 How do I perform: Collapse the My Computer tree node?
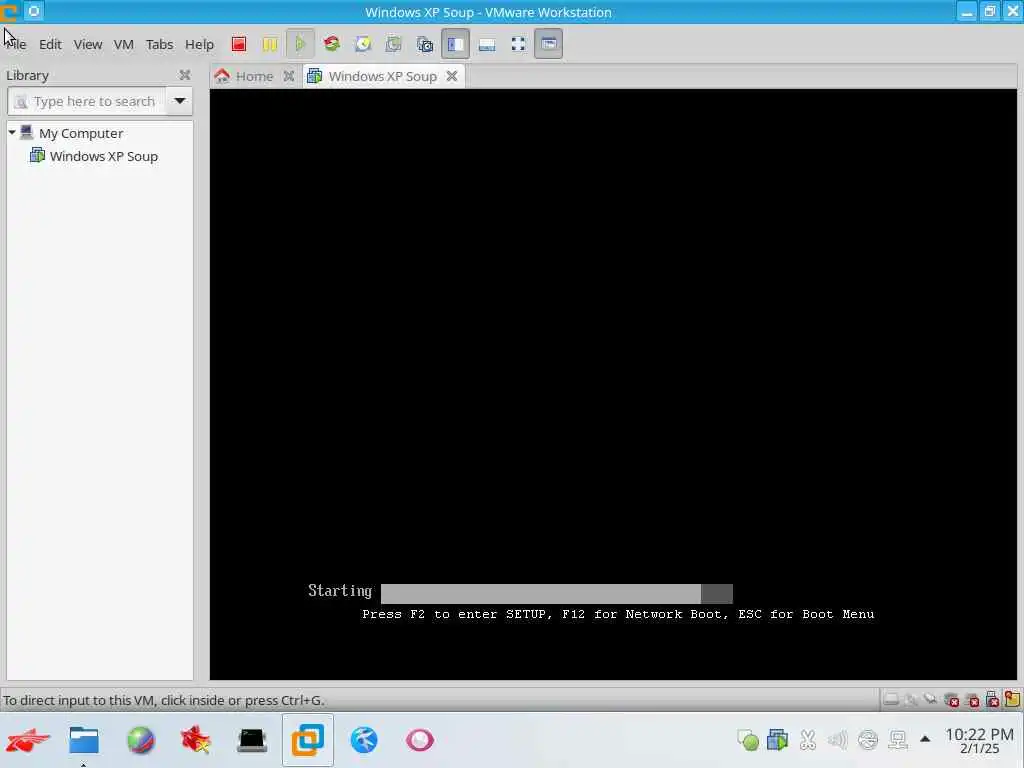point(12,133)
